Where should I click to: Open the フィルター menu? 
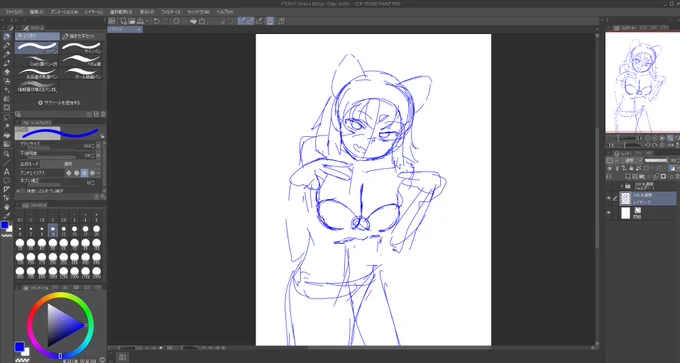pyautogui.click(x=170, y=12)
